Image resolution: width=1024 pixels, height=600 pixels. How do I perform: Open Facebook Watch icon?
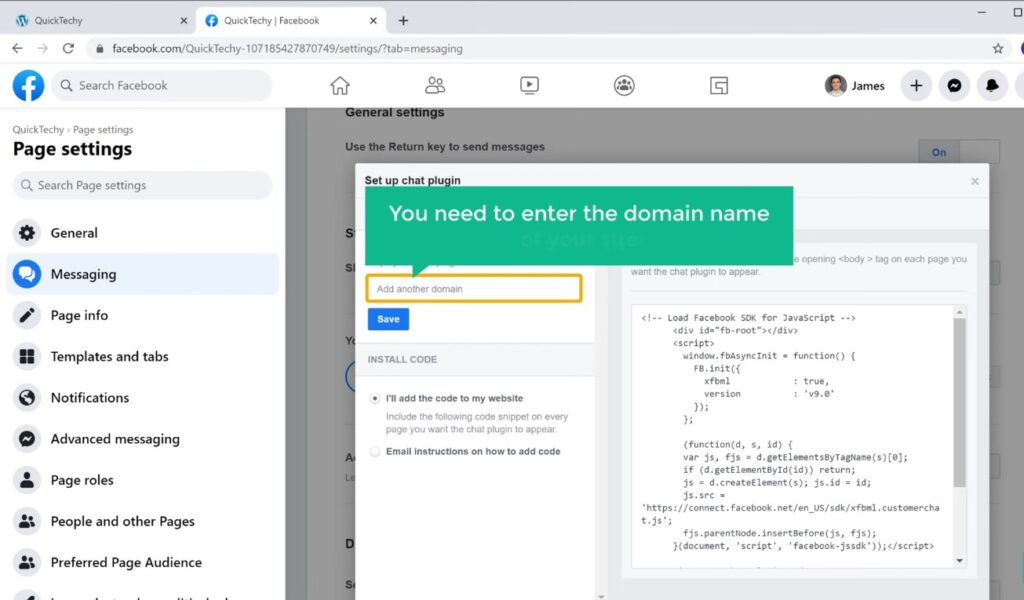coord(529,85)
